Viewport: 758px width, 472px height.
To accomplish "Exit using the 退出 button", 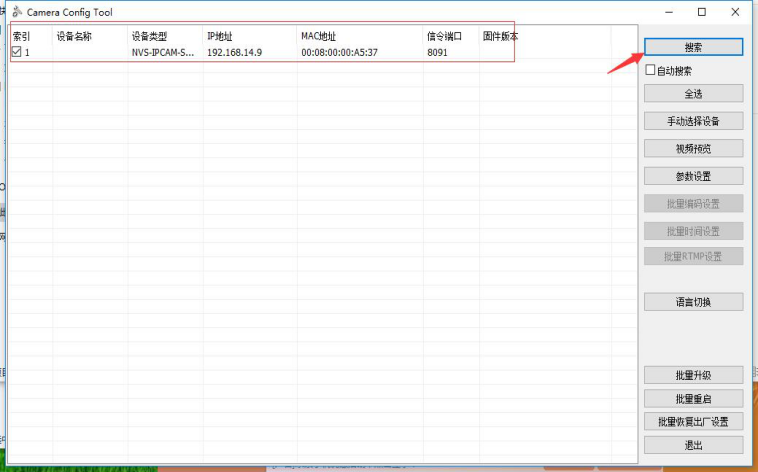I will [x=693, y=445].
